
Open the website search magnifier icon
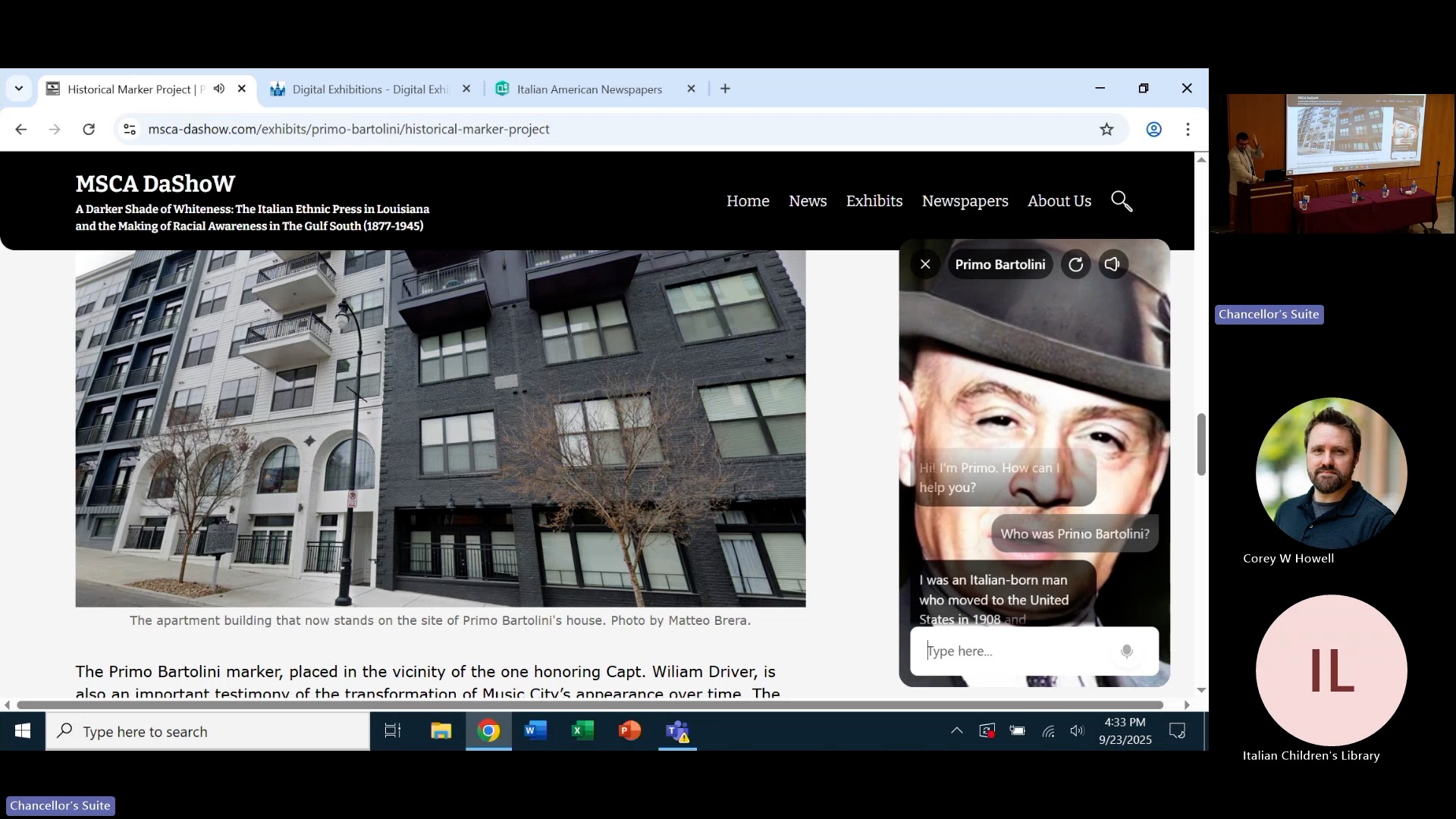point(1122,201)
